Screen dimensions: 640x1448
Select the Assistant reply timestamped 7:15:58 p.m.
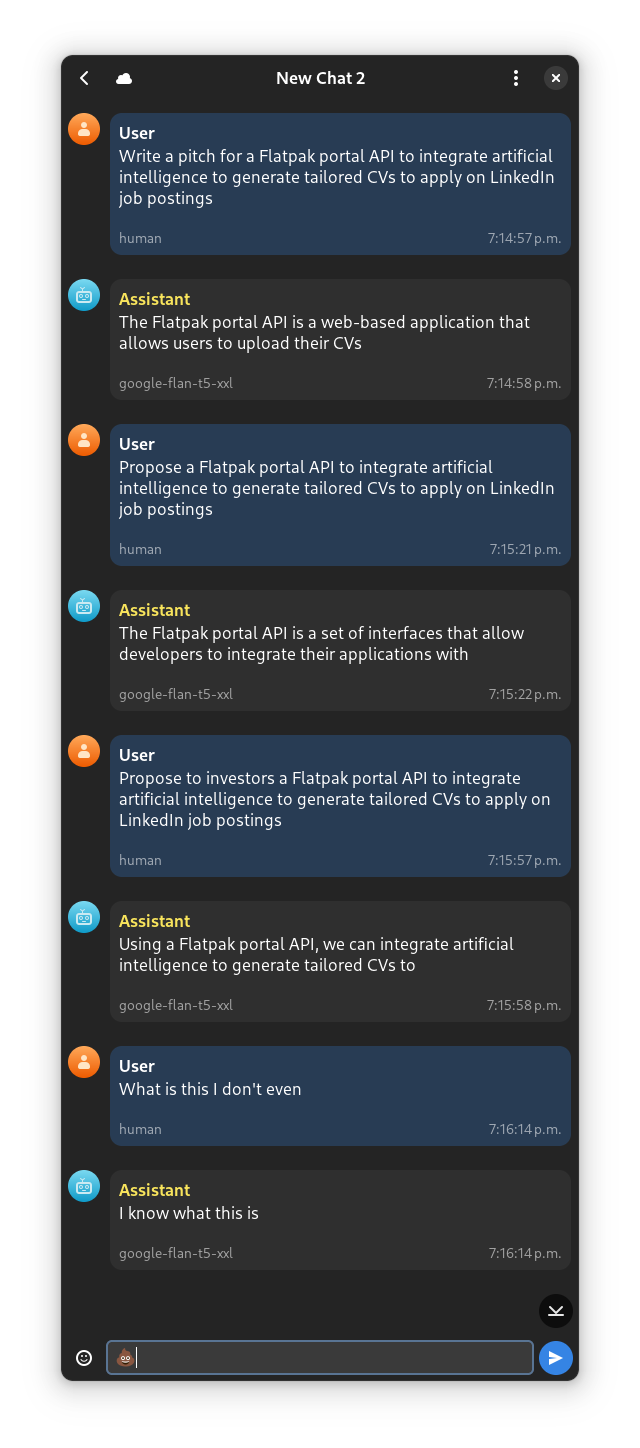tap(340, 955)
